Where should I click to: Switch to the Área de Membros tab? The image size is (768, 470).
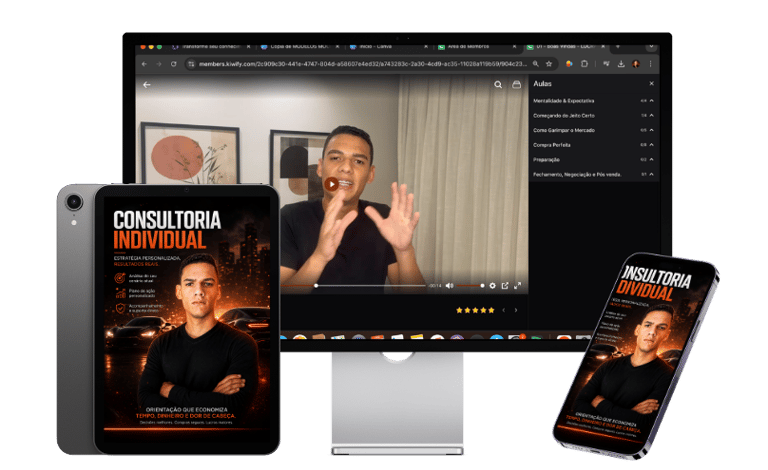[477, 47]
